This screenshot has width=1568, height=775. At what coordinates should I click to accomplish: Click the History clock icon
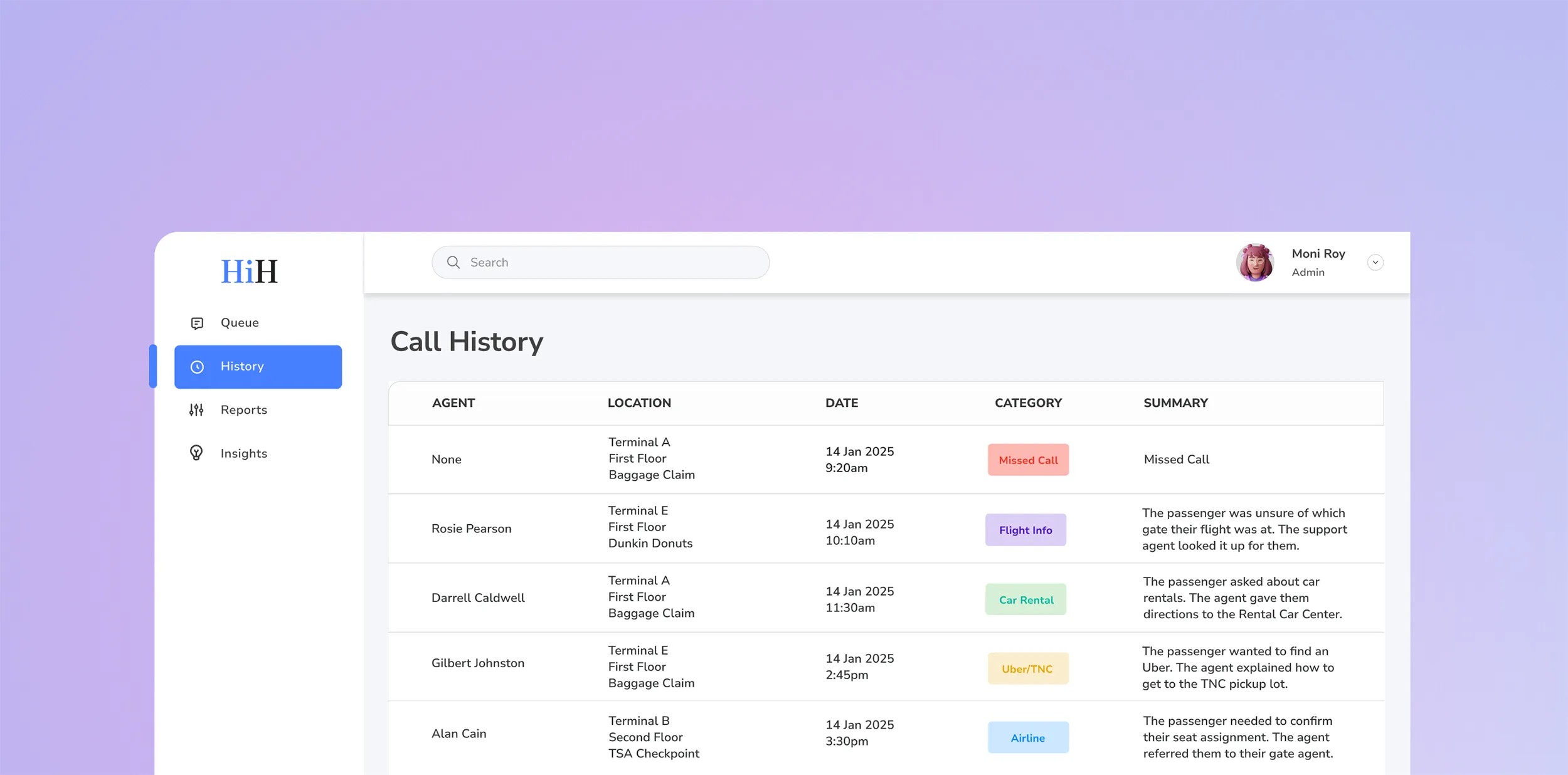pyautogui.click(x=197, y=367)
